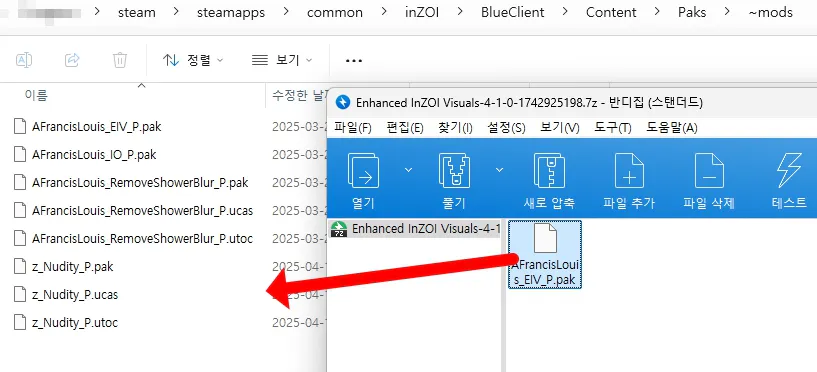The height and width of the screenshot is (372, 817).
Task: Select AFrancisLouis_EIV_P.pak file icon in archive
Action: 545,239
